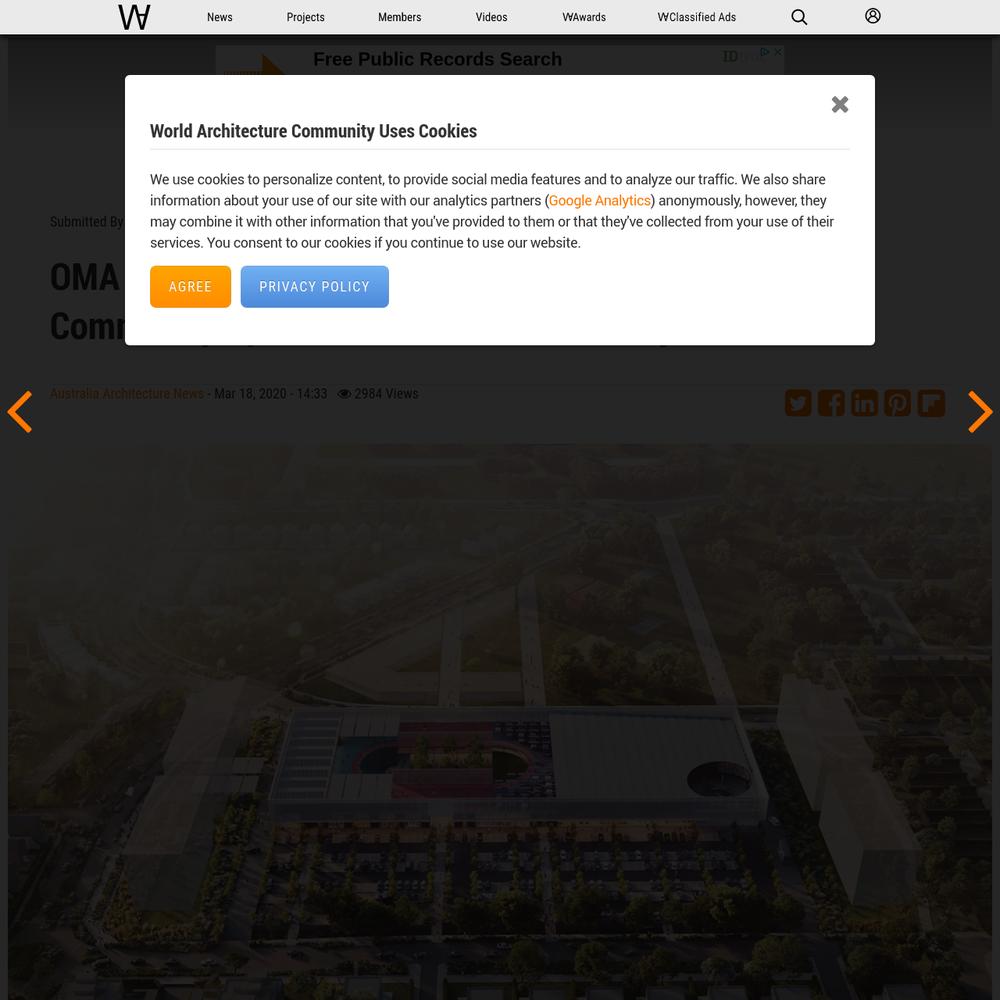Open the Projects menu
The width and height of the screenshot is (1000, 1000).
tap(305, 17)
